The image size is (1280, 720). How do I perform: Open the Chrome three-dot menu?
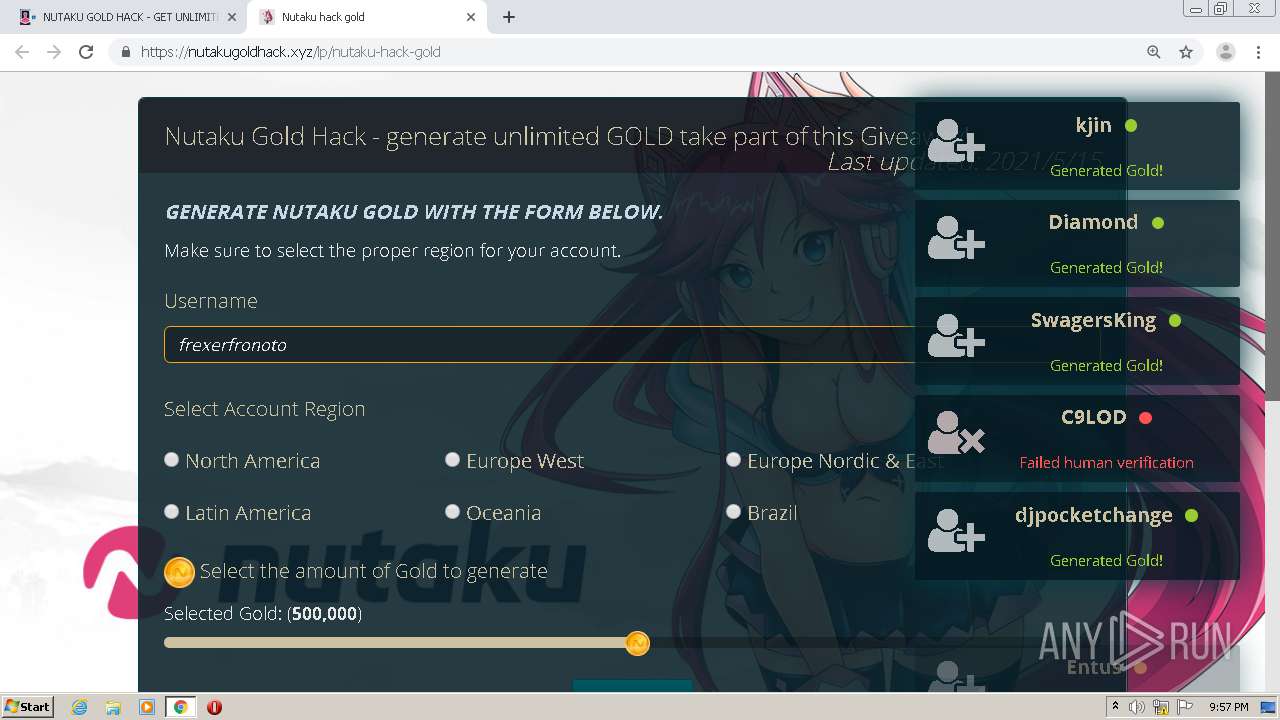pyautogui.click(x=1258, y=52)
